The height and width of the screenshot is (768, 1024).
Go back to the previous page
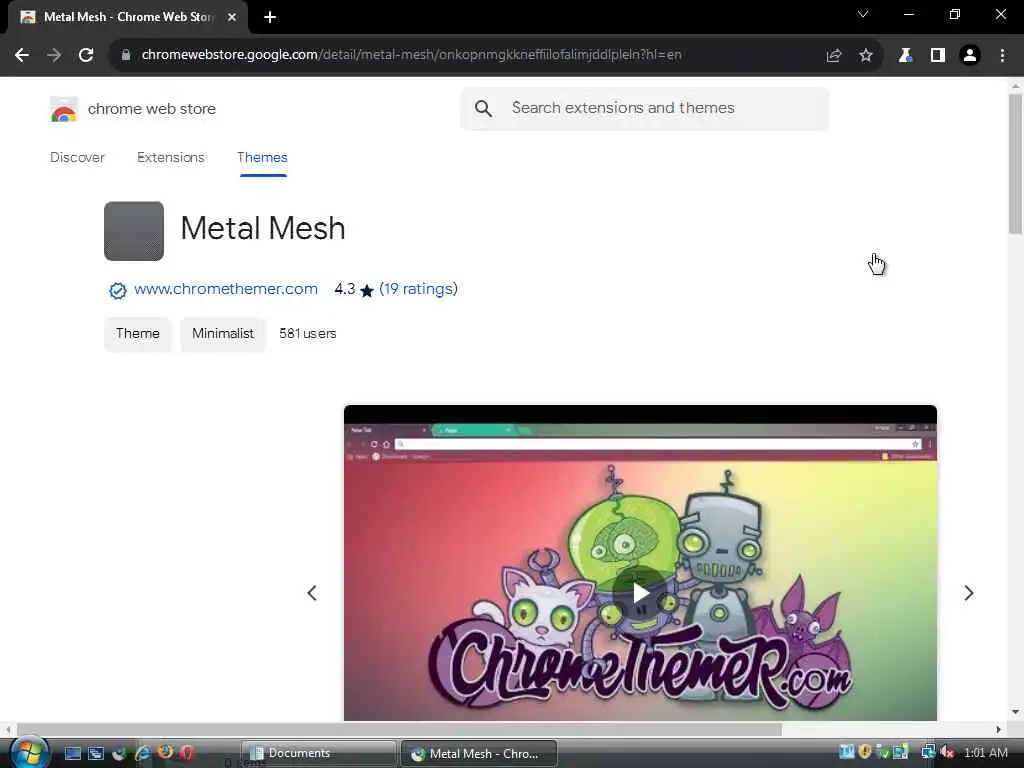pos(22,56)
